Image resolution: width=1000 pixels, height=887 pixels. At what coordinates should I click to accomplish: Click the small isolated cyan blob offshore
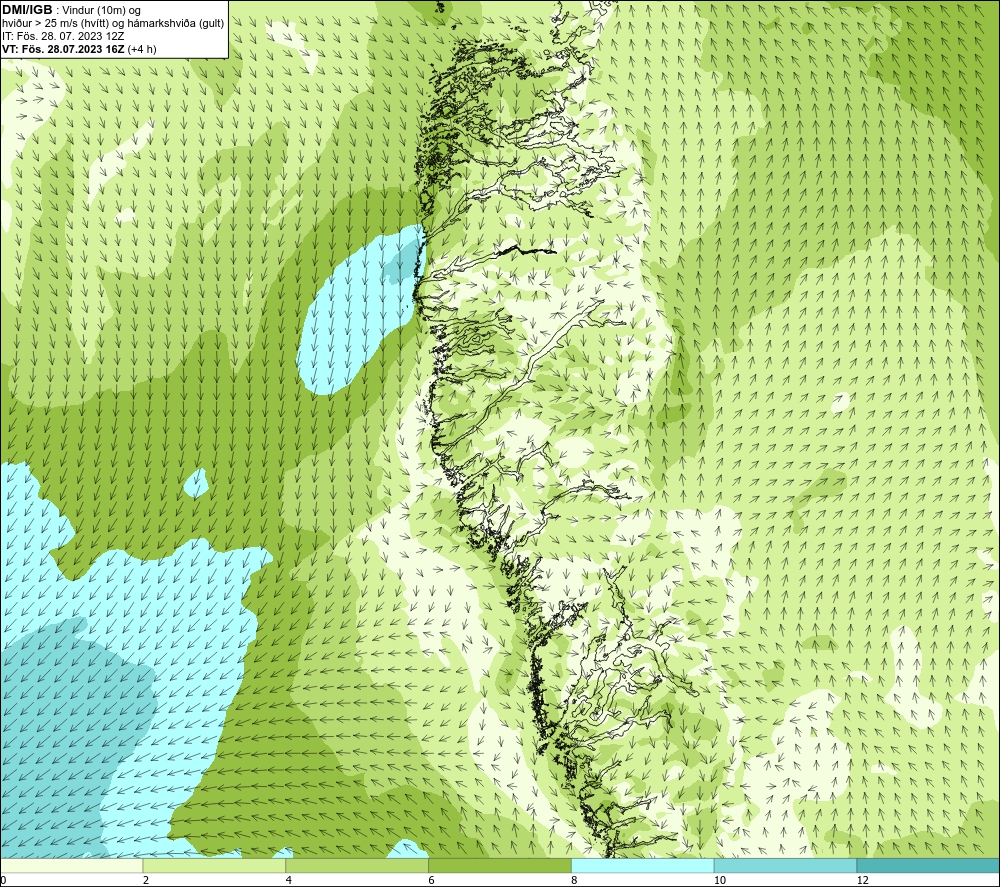pyautogui.click(x=197, y=483)
